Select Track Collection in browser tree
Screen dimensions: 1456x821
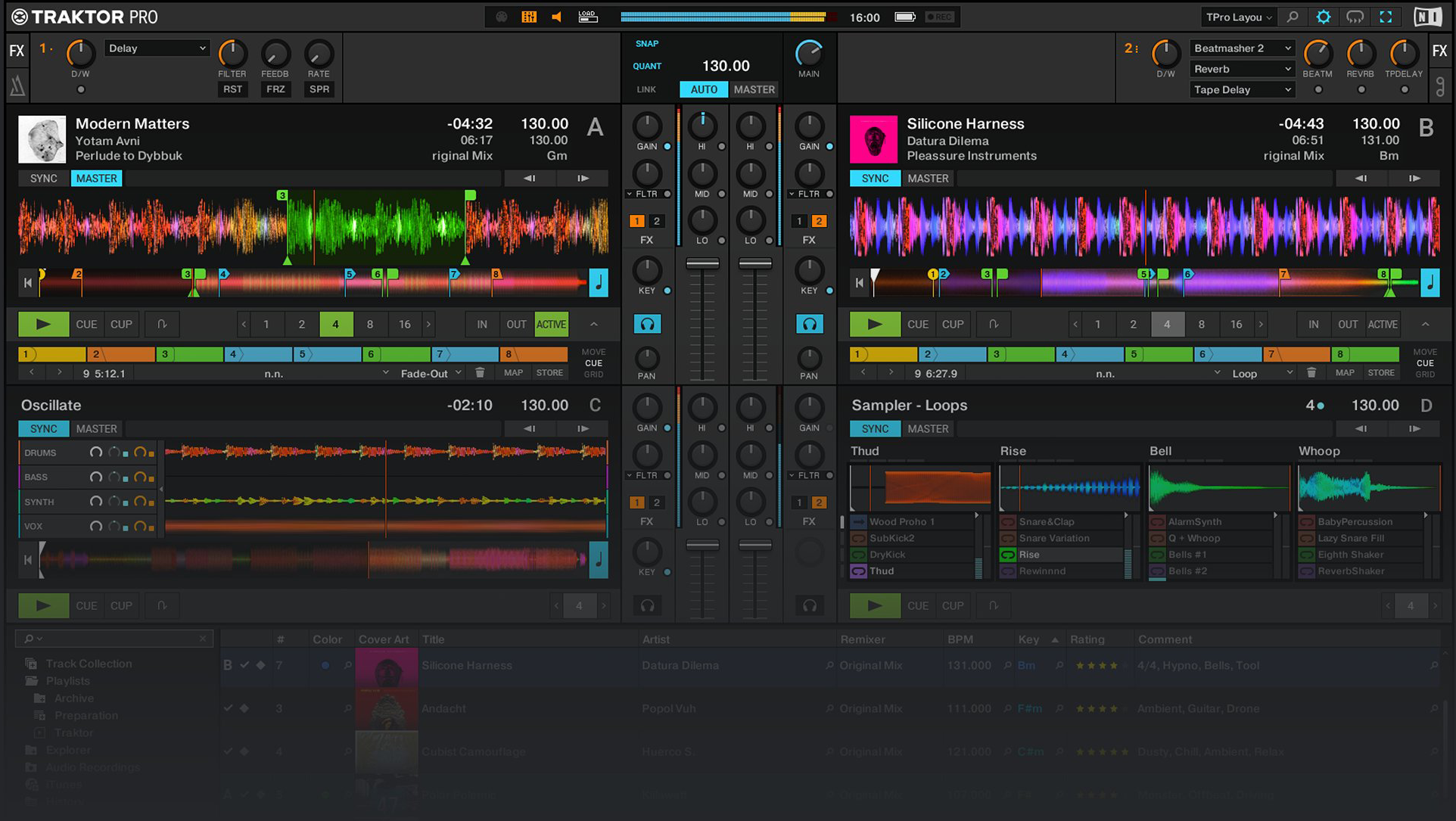[89, 664]
